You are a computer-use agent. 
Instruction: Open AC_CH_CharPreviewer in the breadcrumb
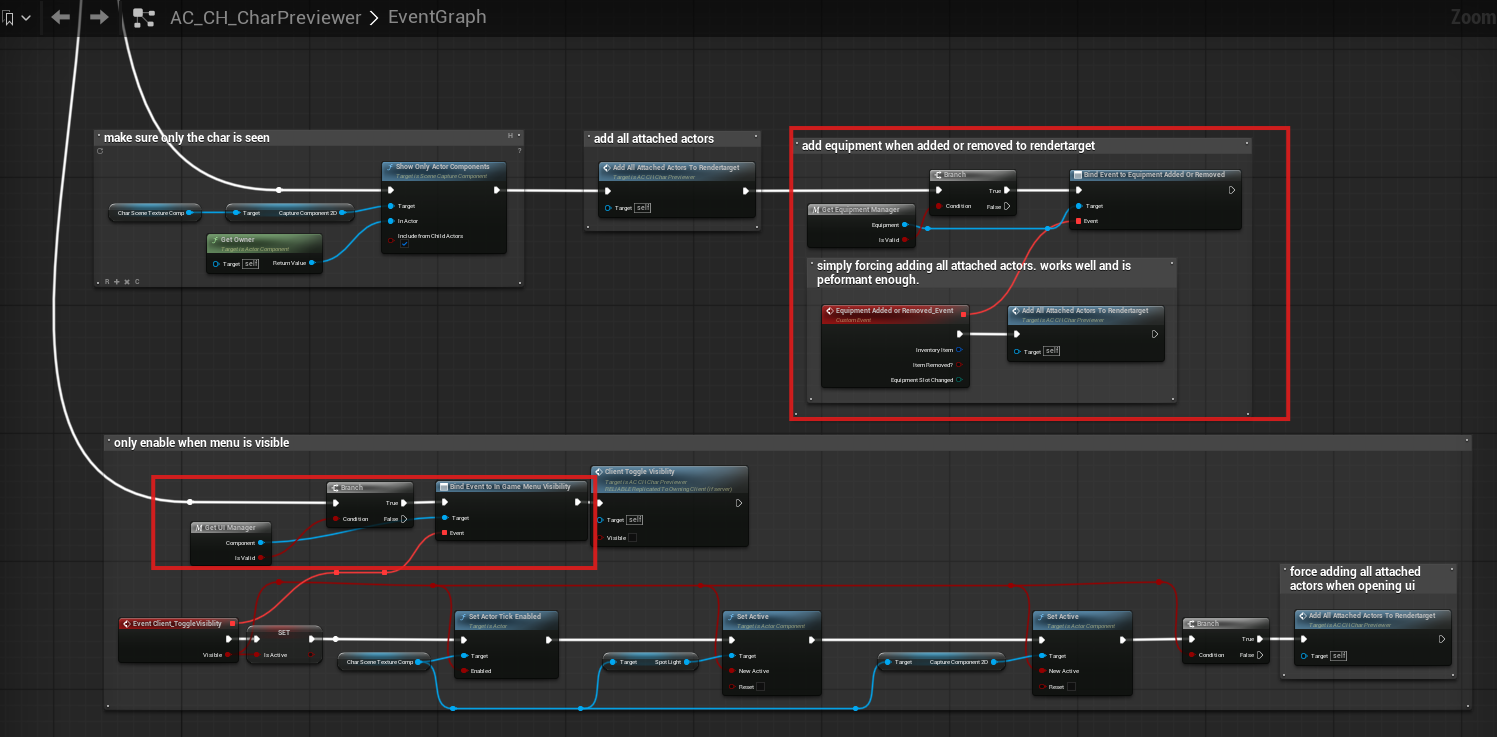point(264,17)
